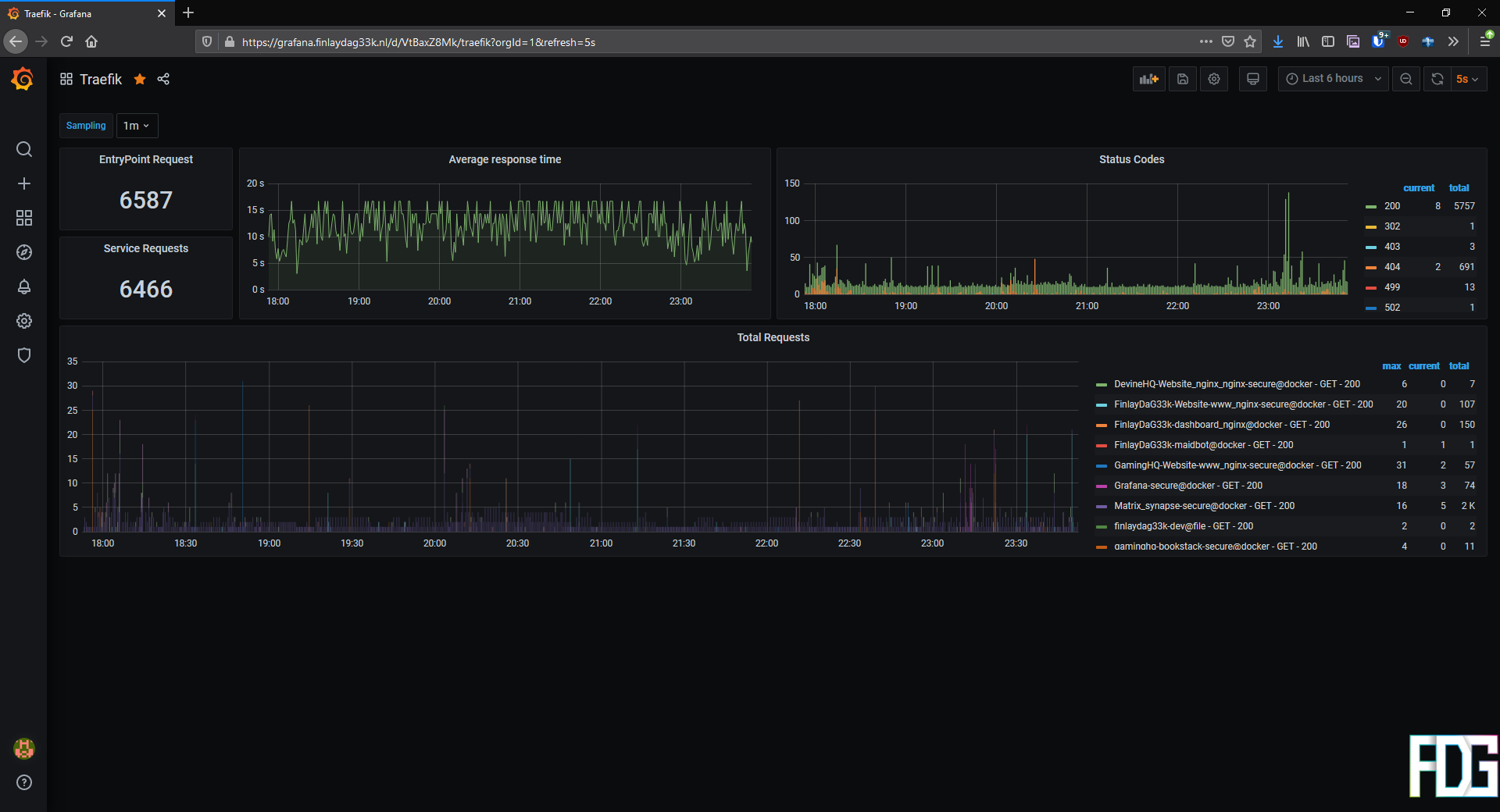This screenshot has height=812, width=1500.
Task: Refresh the dashboard now
Action: 1437,79
